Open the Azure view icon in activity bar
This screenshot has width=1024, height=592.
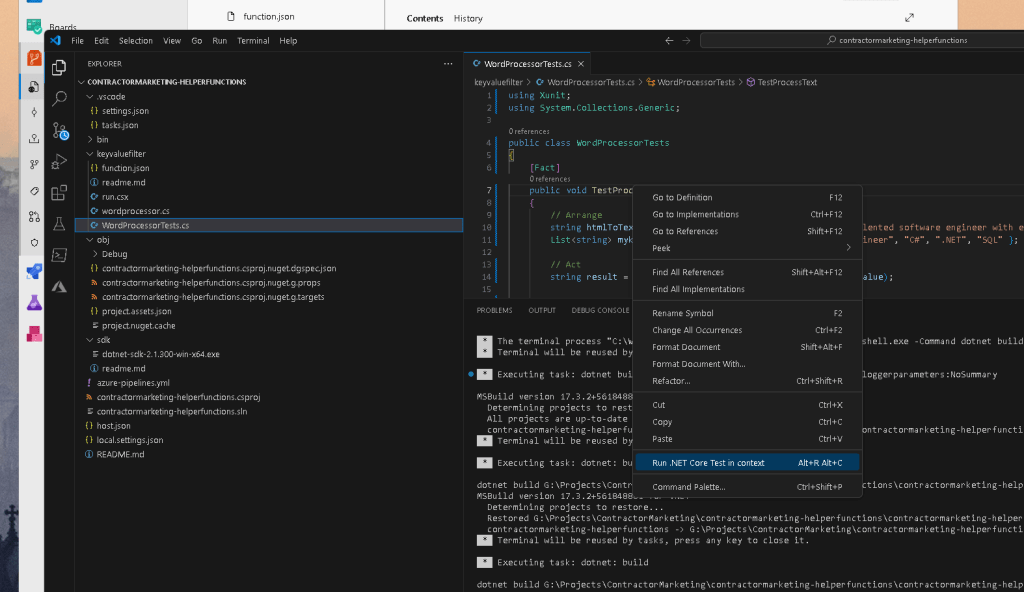click(59, 286)
